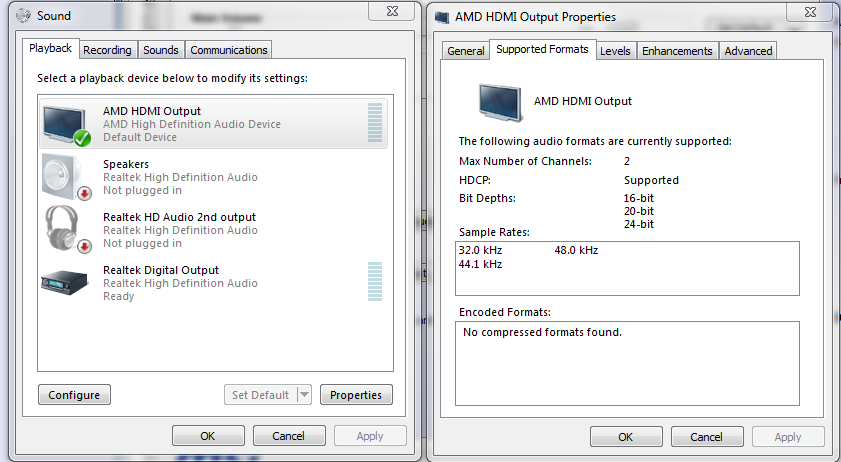Select the Supported Formats tab
Screen dimensions: 841x462
click(542, 49)
